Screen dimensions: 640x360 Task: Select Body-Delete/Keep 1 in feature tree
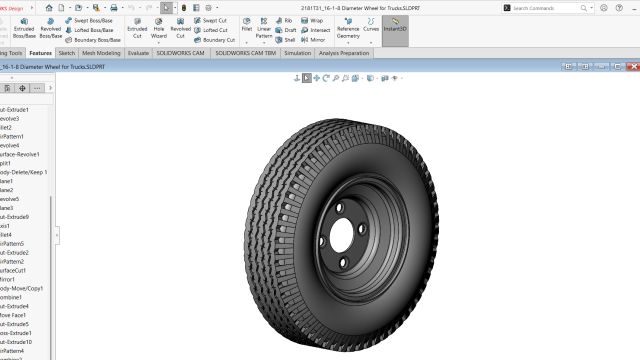(x=23, y=172)
